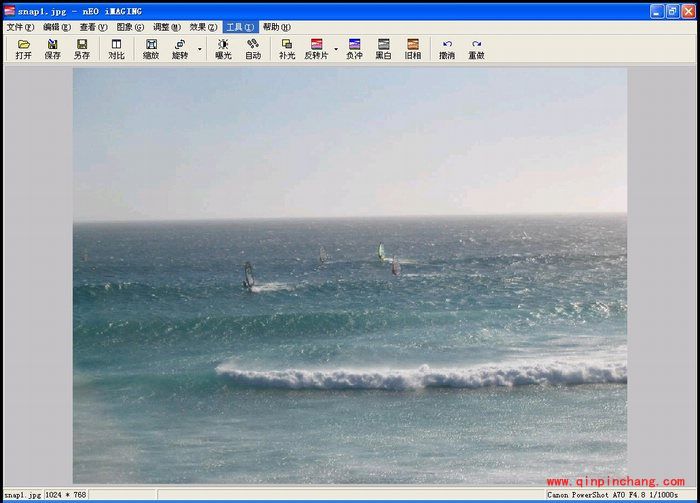This screenshot has width=700, height=503.
Task: Apply the 补光 fill light tool
Action: 287,49
